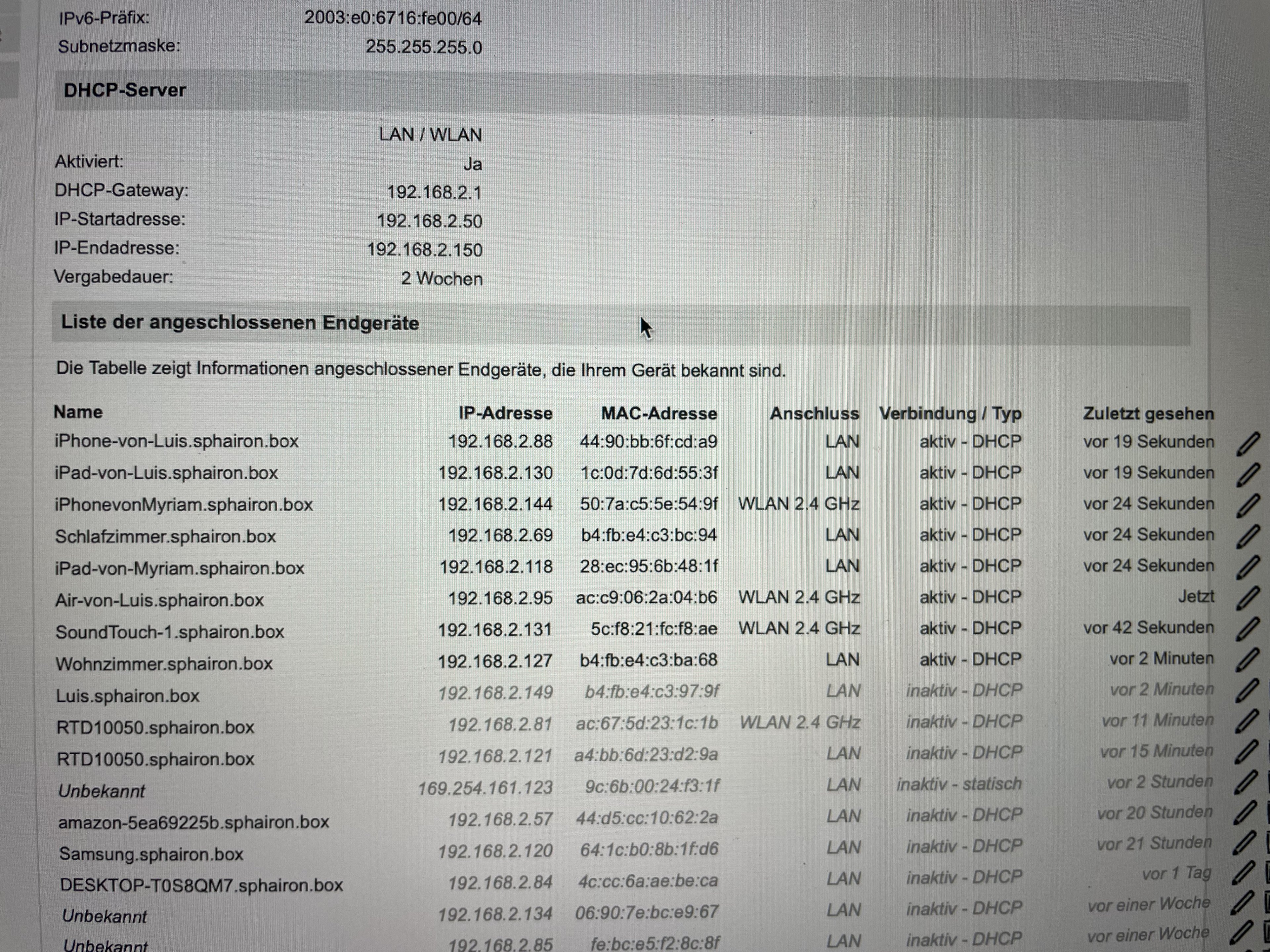Viewport: 1270px width, 952px height.
Task: Edit the Wohnzimmer device entry
Action: pyautogui.click(x=1247, y=660)
